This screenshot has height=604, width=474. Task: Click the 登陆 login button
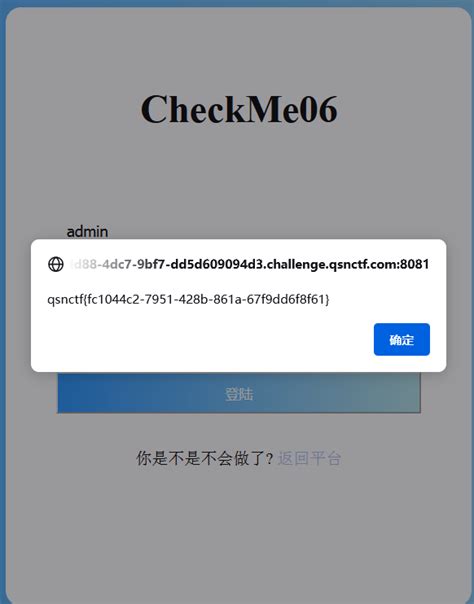(239, 393)
